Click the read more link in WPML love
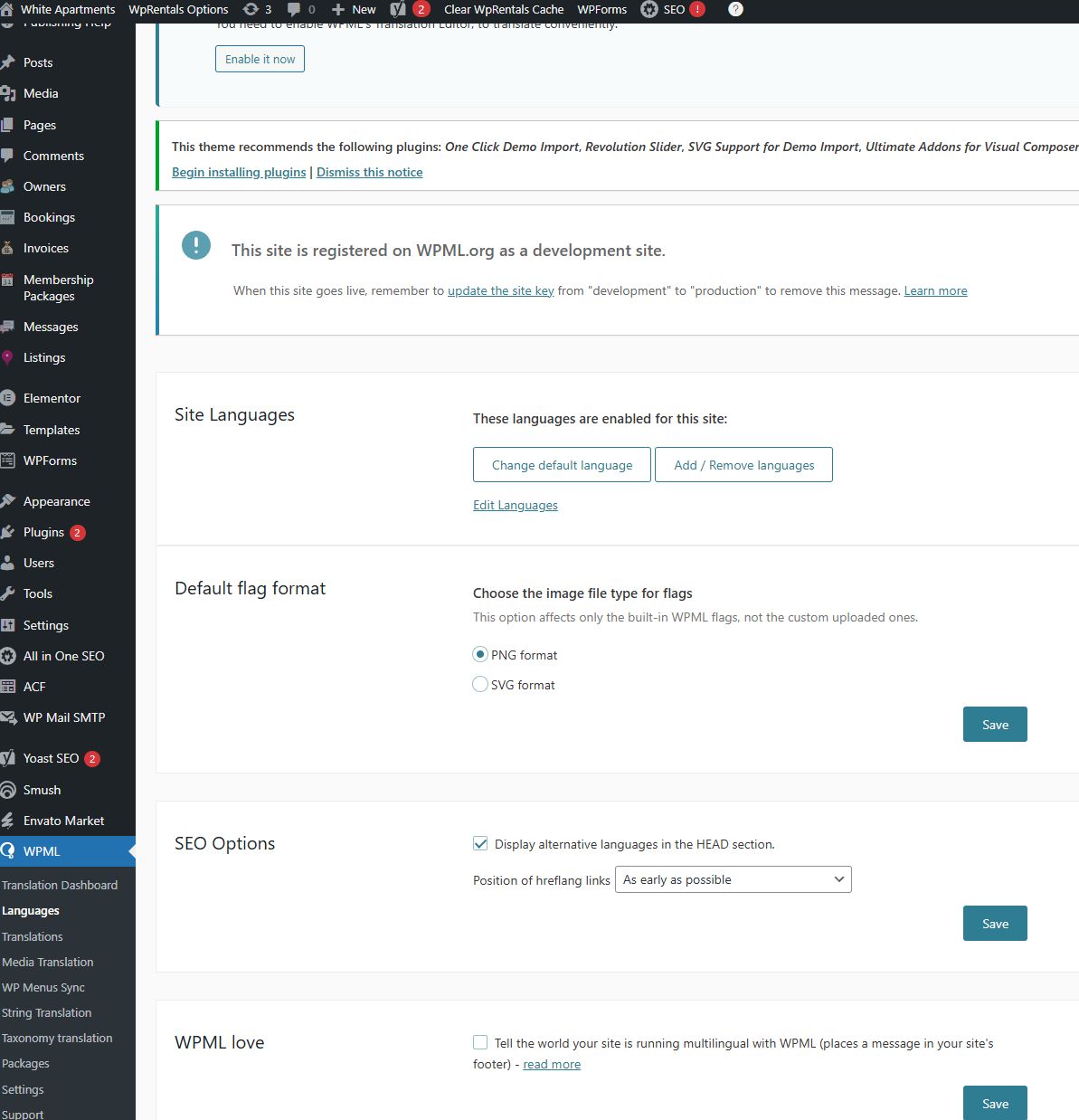 click(x=552, y=1064)
